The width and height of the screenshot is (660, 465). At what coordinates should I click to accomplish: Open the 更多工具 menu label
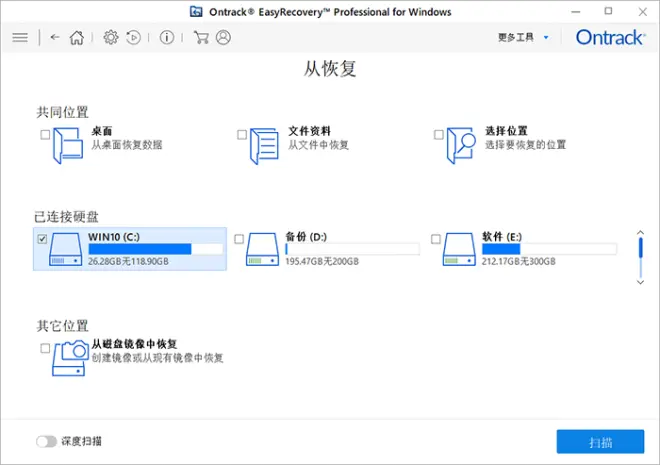pyautogui.click(x=516, y=37)
